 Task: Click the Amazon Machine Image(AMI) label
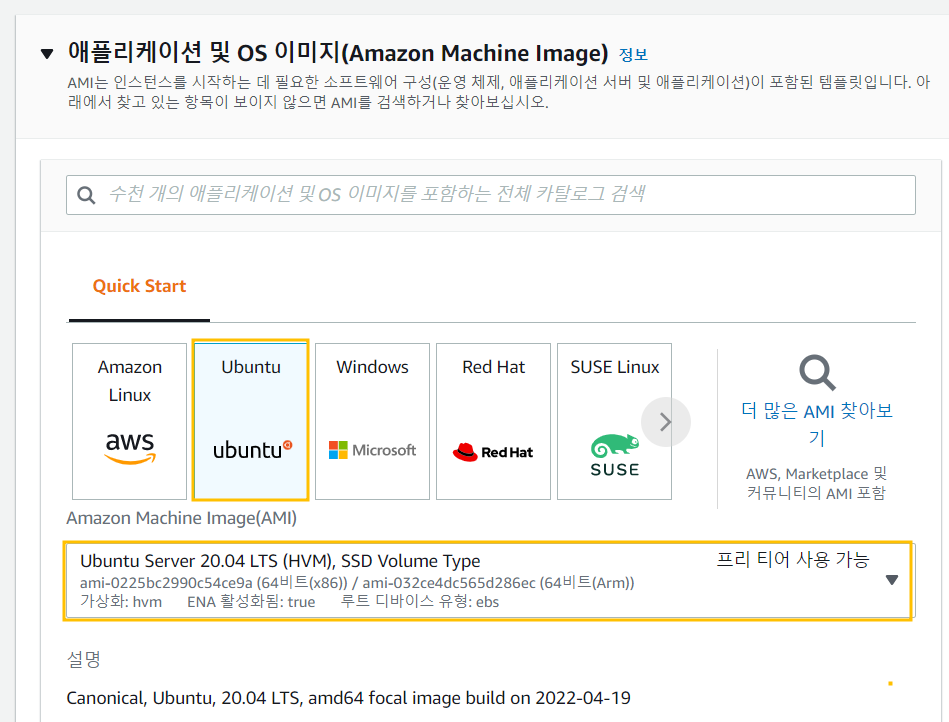(x=182, y=518)
